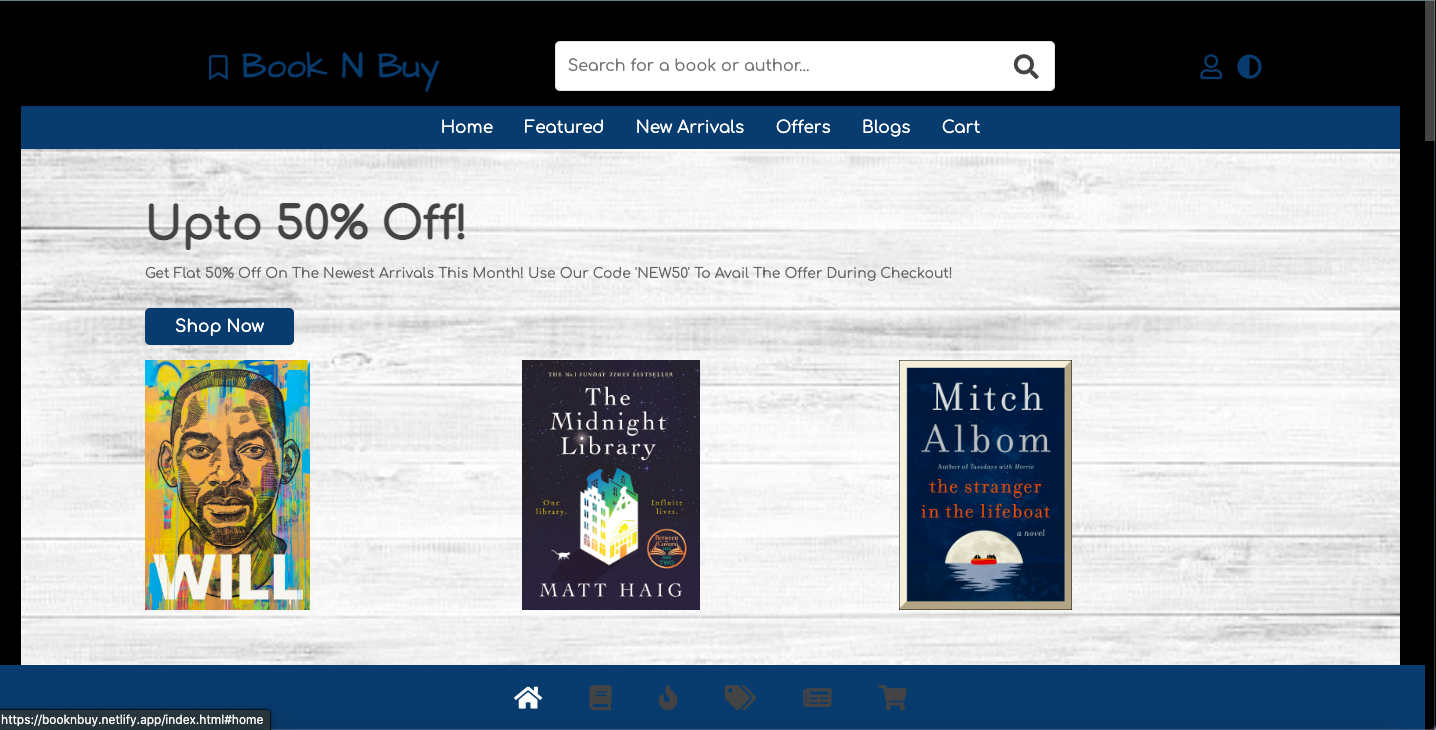
Task: Click the 'Upto 50% Off!' heading
Action: [306, 222]
